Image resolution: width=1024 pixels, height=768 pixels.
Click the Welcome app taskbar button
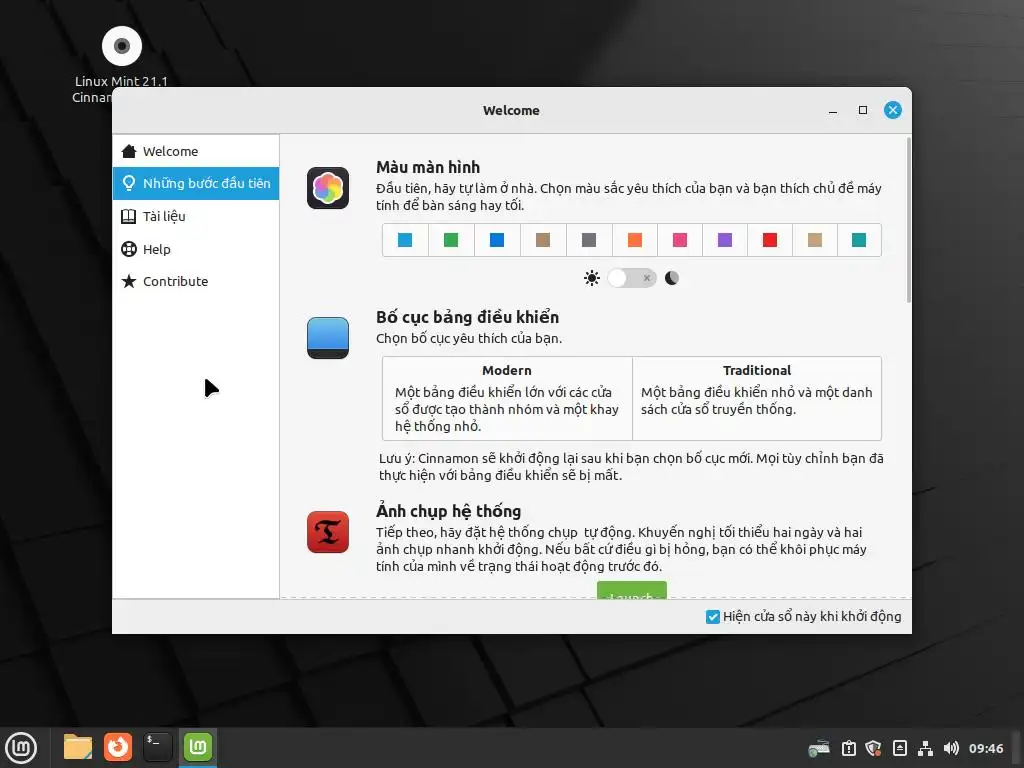[x=198, y=748]
